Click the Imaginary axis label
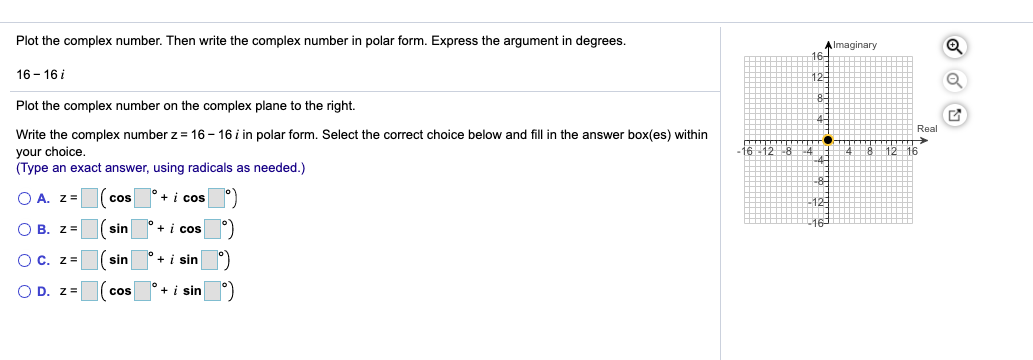The height and width of the screenshot is (360, 1033). (855, 45)
